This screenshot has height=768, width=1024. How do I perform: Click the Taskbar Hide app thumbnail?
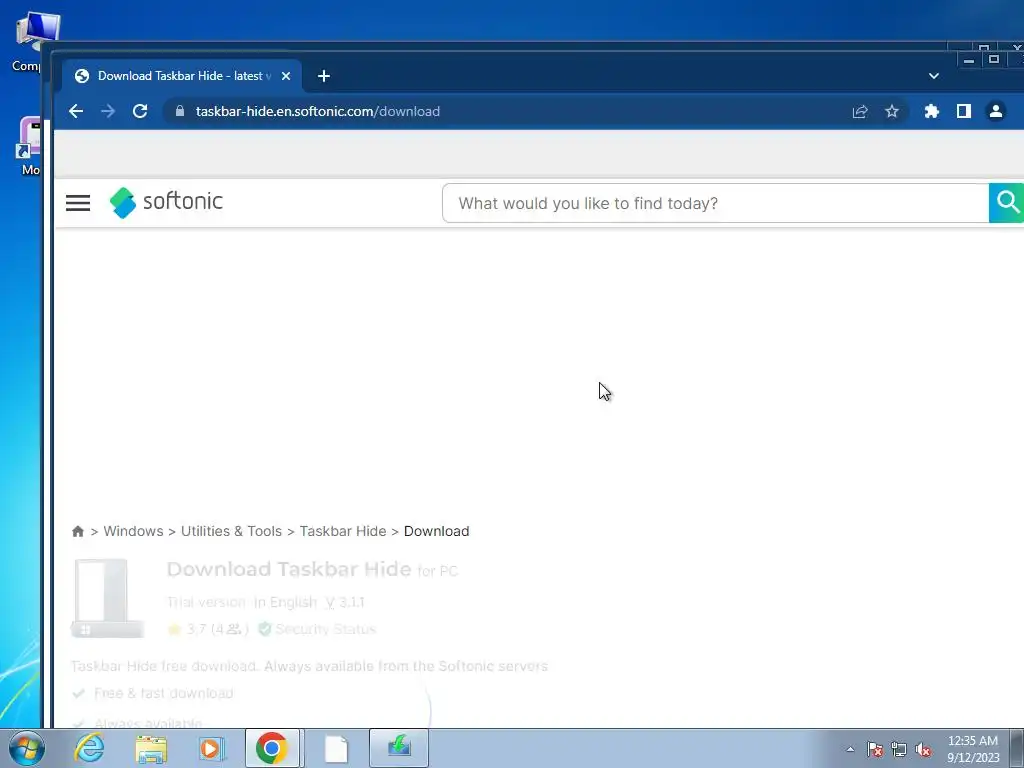click(107, 598)
